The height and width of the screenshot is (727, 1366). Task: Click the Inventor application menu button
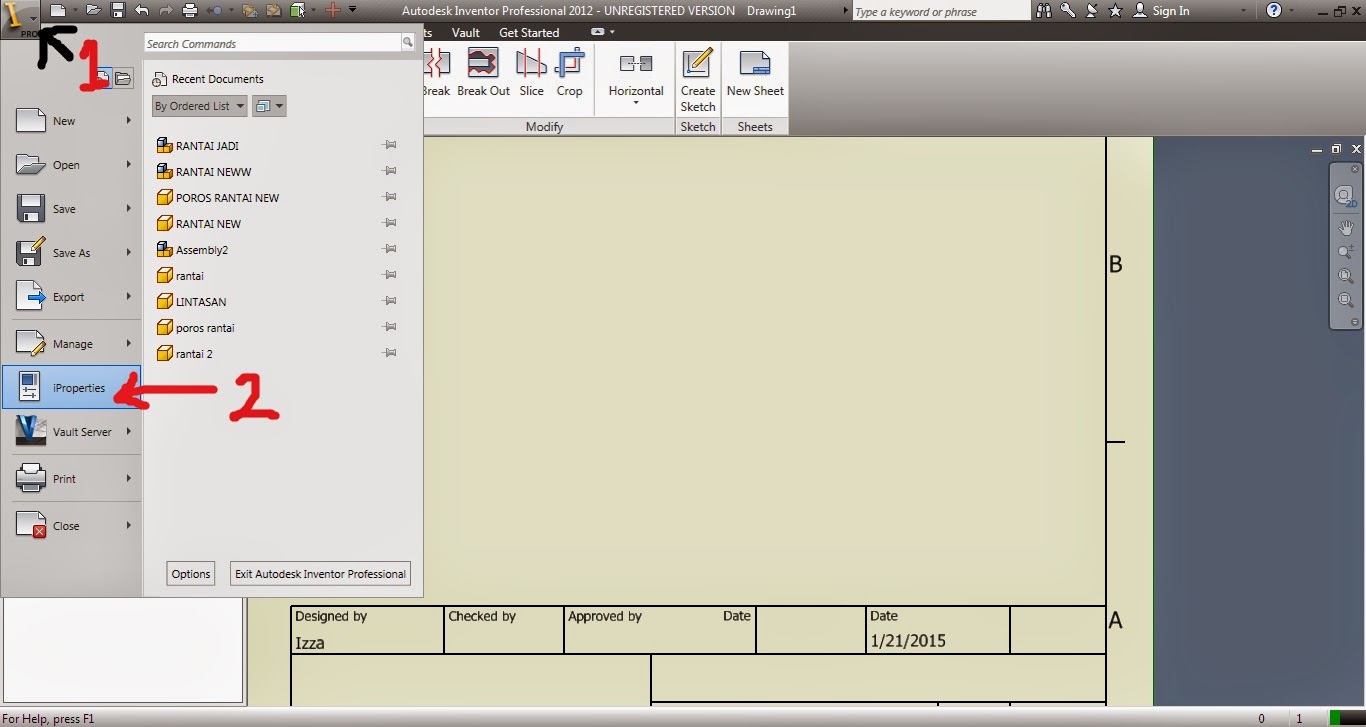(20, 18)
